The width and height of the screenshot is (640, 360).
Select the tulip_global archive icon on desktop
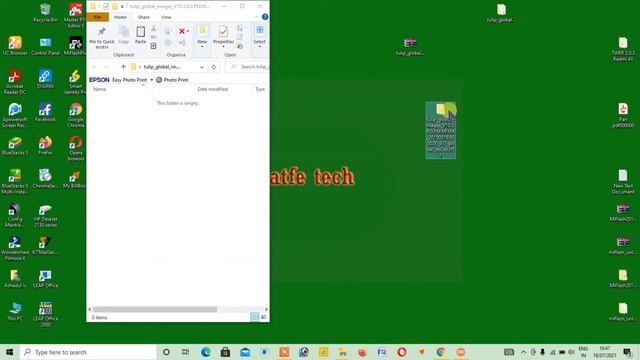[x=410, y=46]
